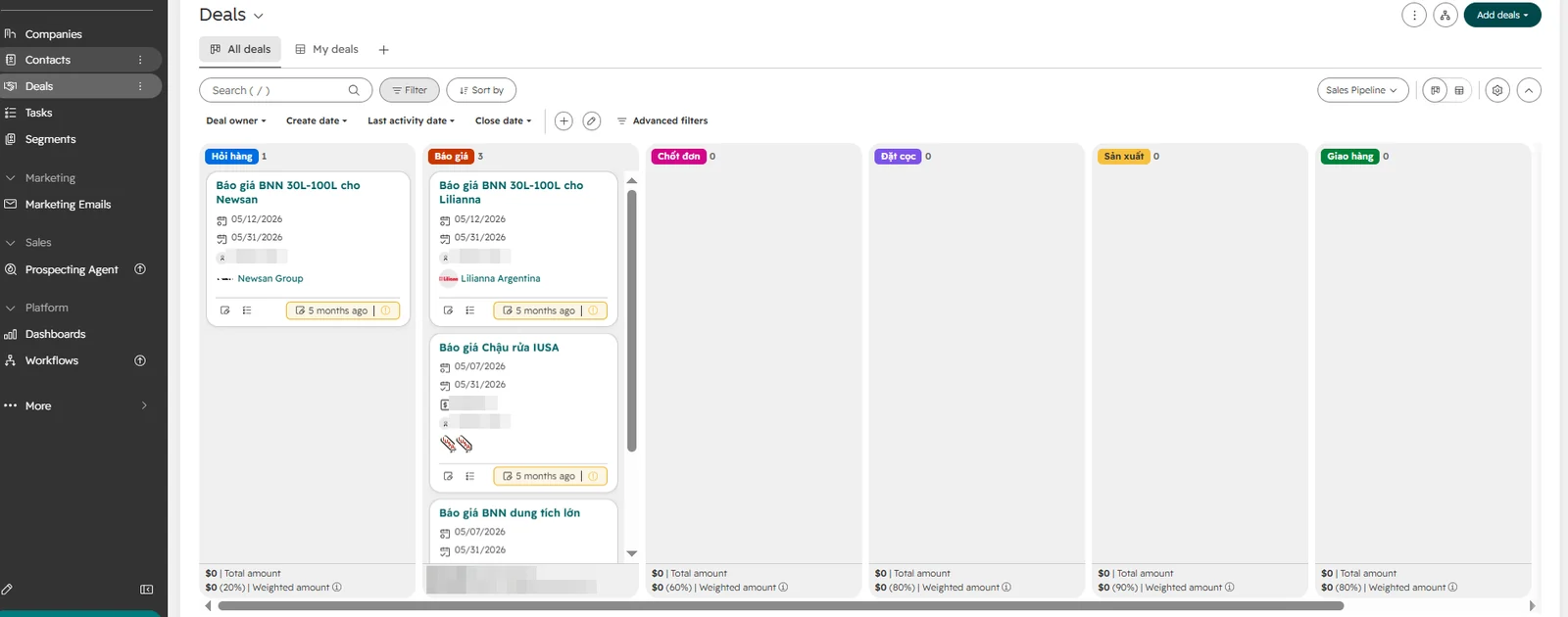Image resolution: width=1568 pixels, height=617 pixels.
Task: Open the more options kebab menu near Add deals
Action: click(x=1414, y=15)
